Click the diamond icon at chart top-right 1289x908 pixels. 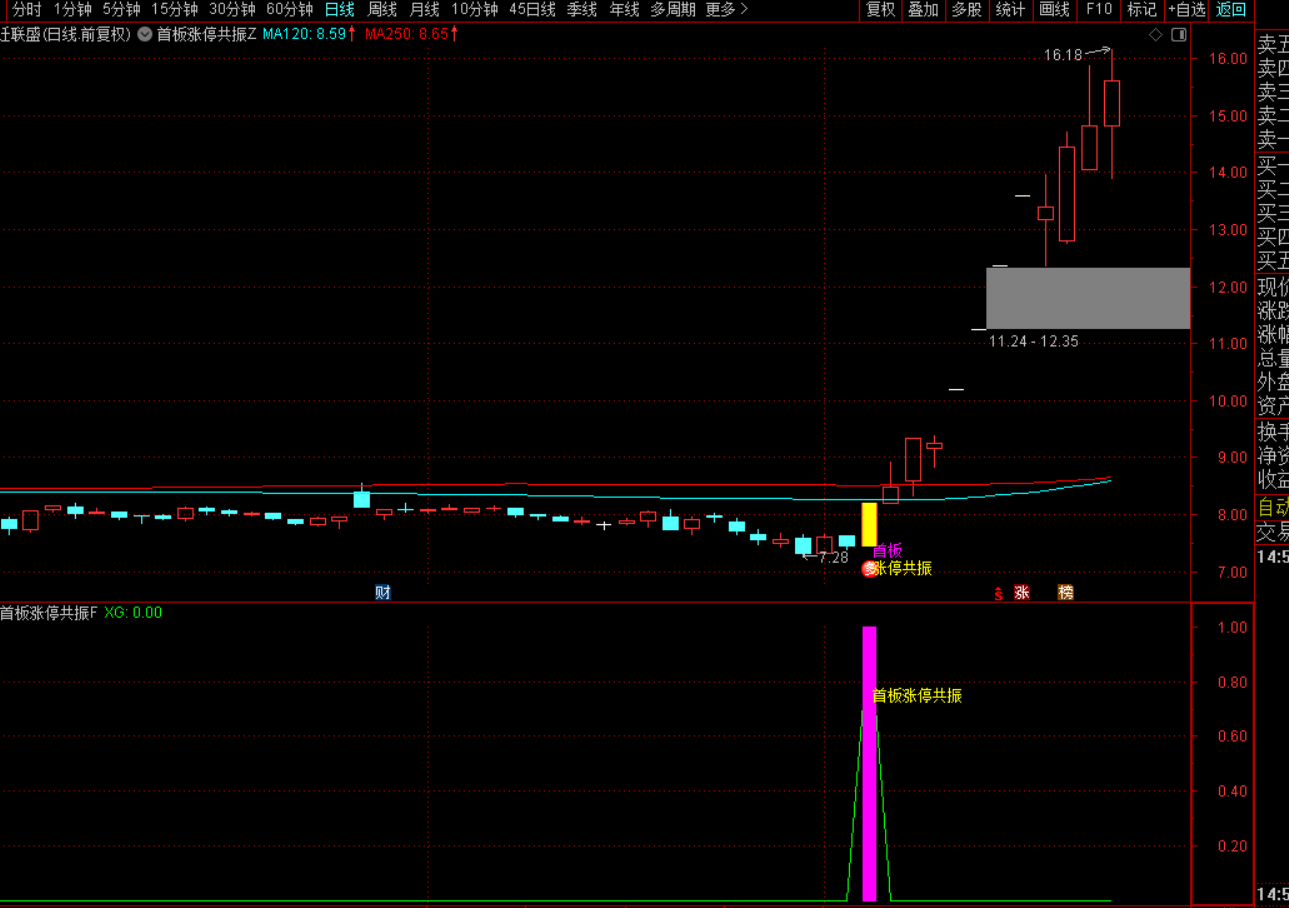(1156, 34)
